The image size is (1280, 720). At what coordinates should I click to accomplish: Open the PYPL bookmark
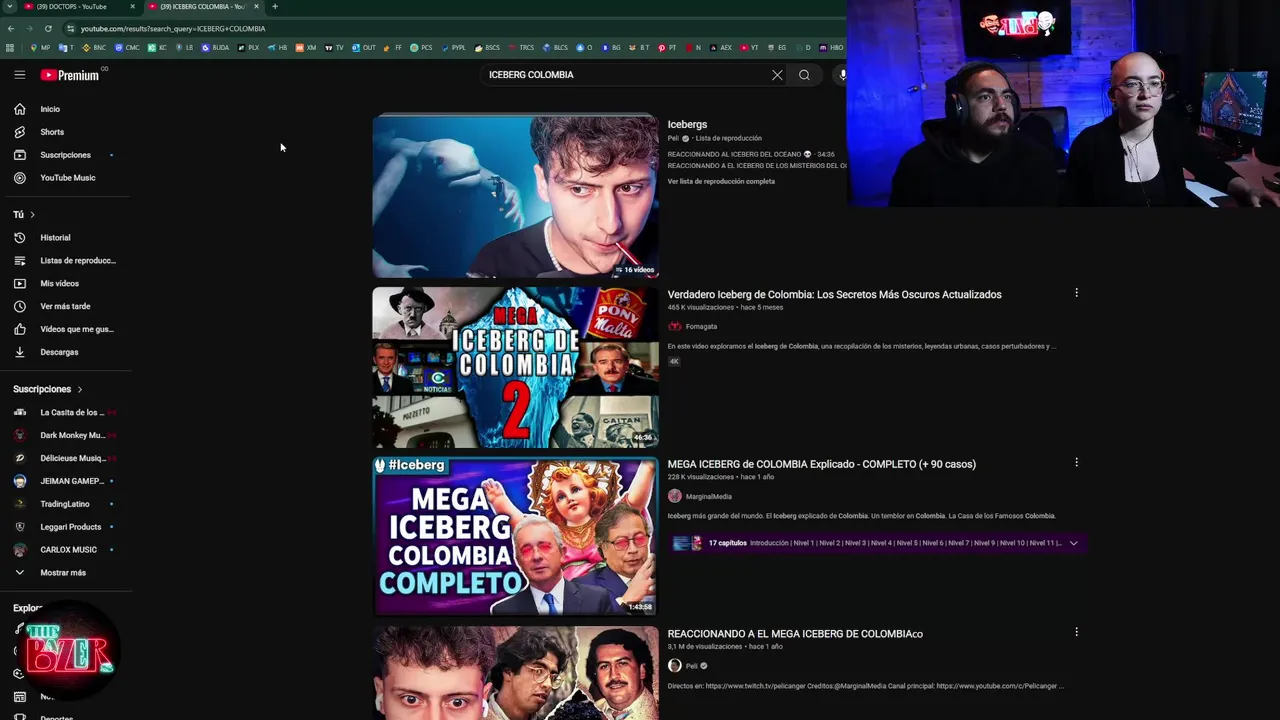(x=454, y=48)
